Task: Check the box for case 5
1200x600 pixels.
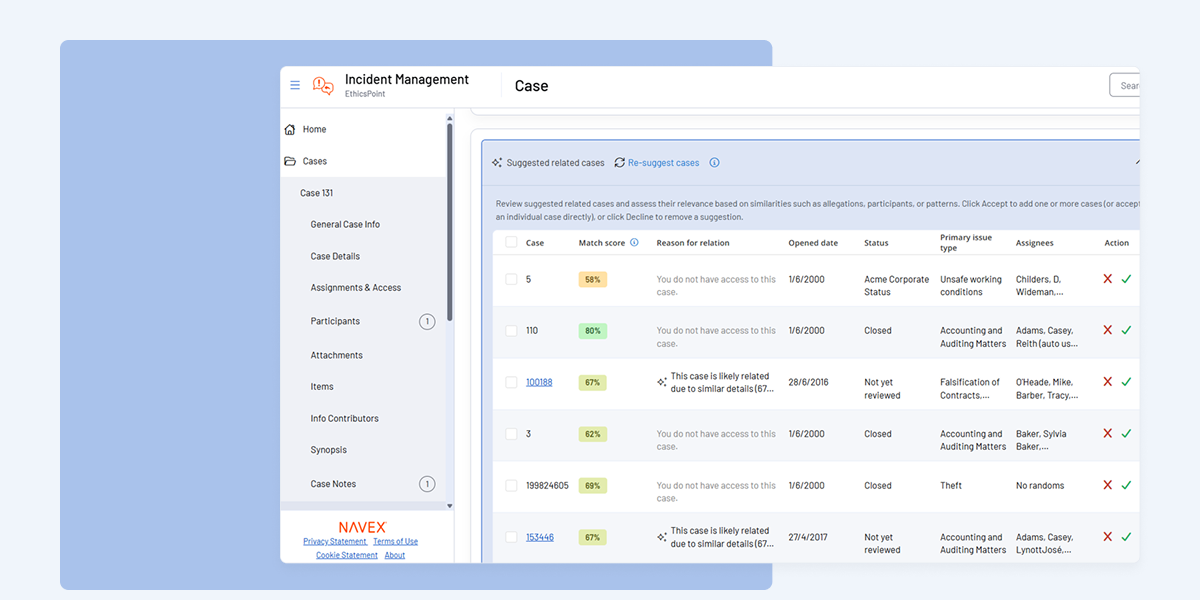Action: point(511,279)
